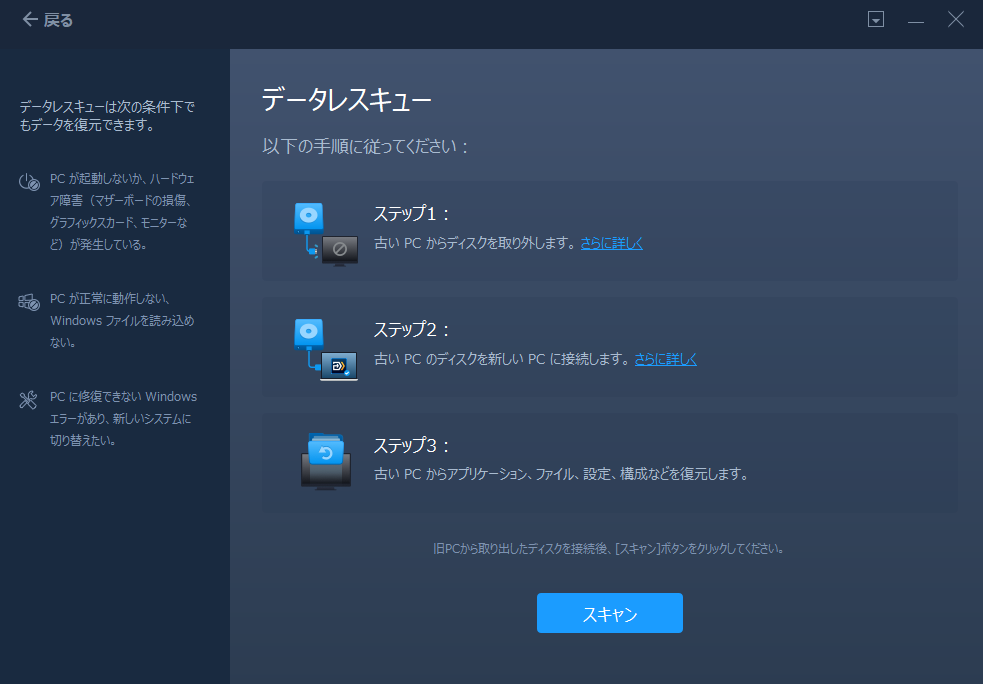Close the data rescue window
Screen dimensions: 983x684
click(x=955, y=19)
